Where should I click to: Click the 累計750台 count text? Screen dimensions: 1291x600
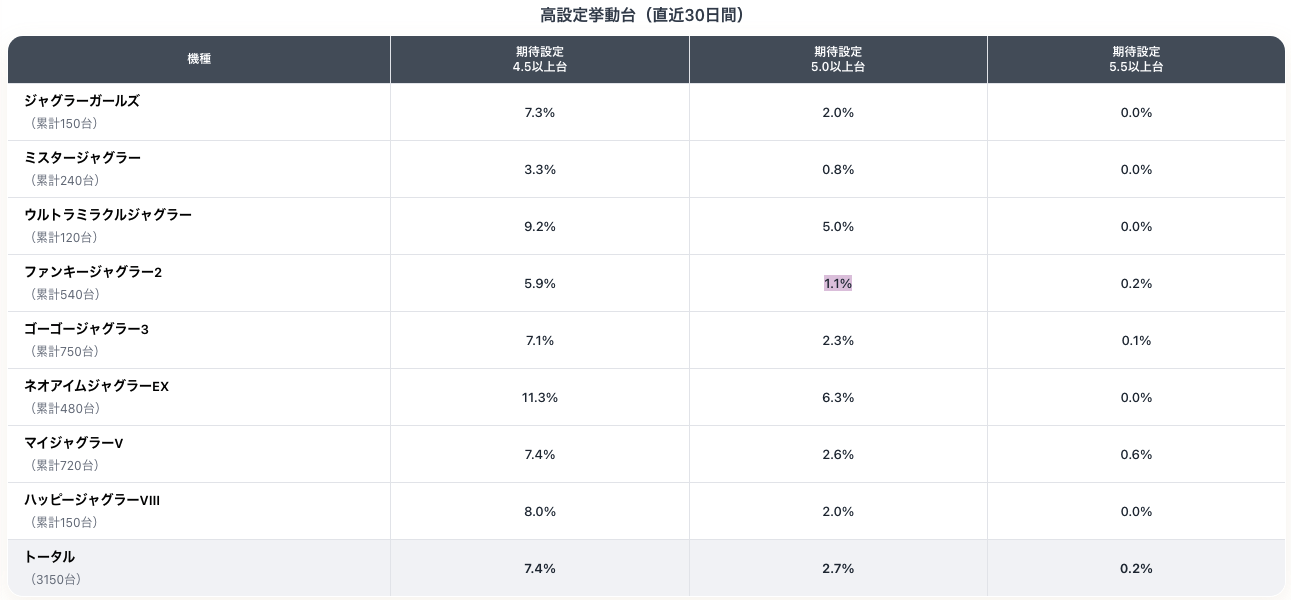click(64, 351)
